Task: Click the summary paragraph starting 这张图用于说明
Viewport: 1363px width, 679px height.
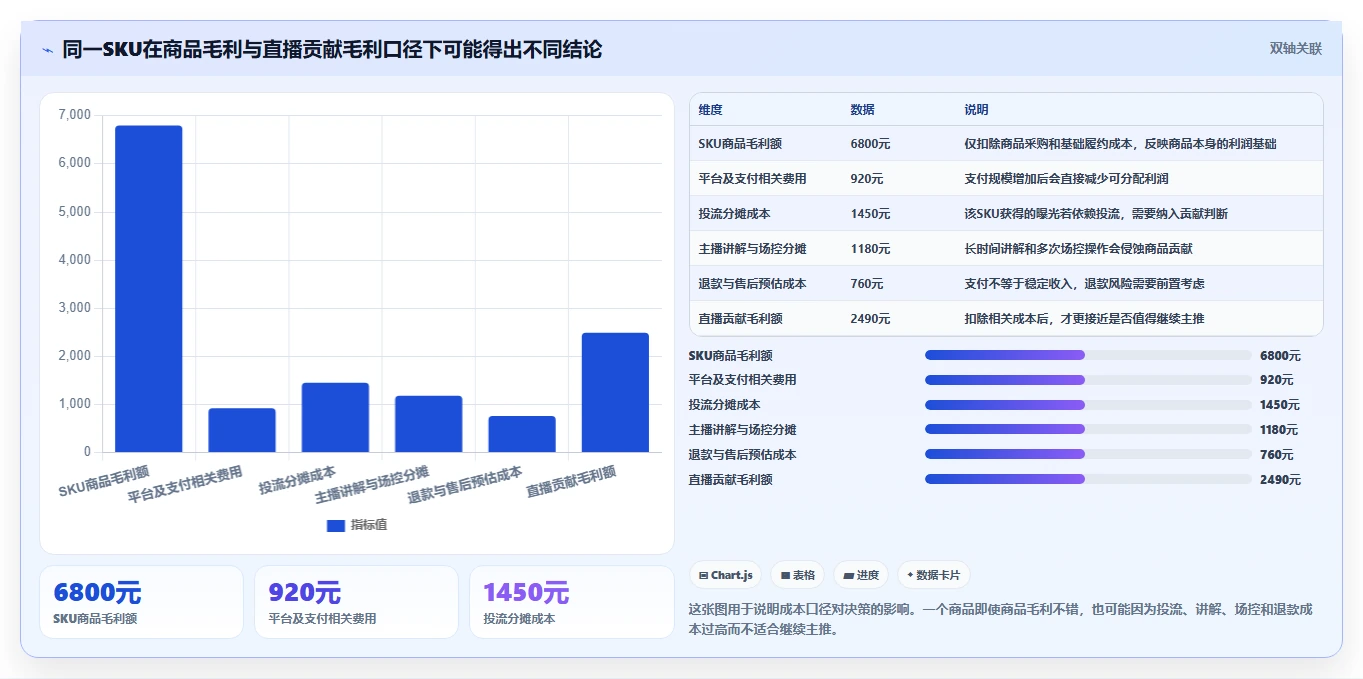Action: pyautogui.click(x=1001, y=619)
